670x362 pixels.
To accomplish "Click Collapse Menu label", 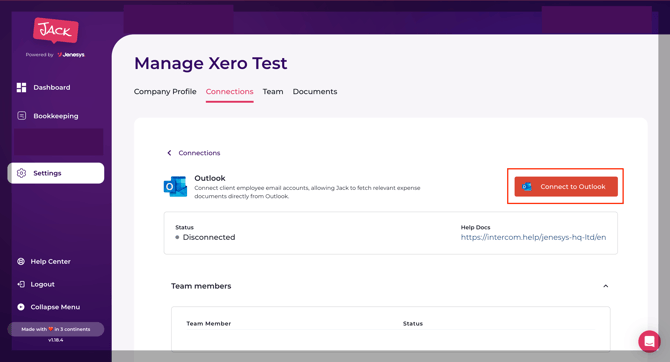I will point(55,307).
